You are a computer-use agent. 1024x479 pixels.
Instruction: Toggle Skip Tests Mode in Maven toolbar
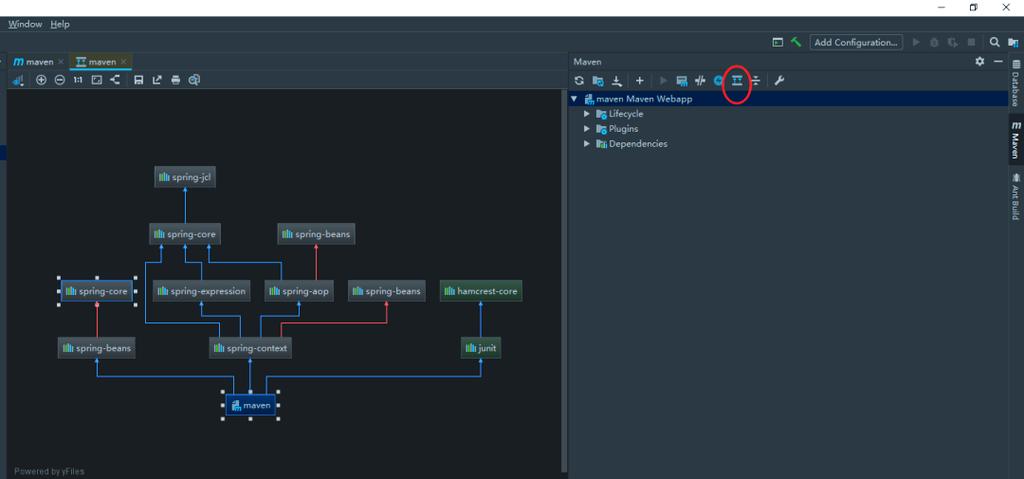pyautogui.click(x=718, y=80)
